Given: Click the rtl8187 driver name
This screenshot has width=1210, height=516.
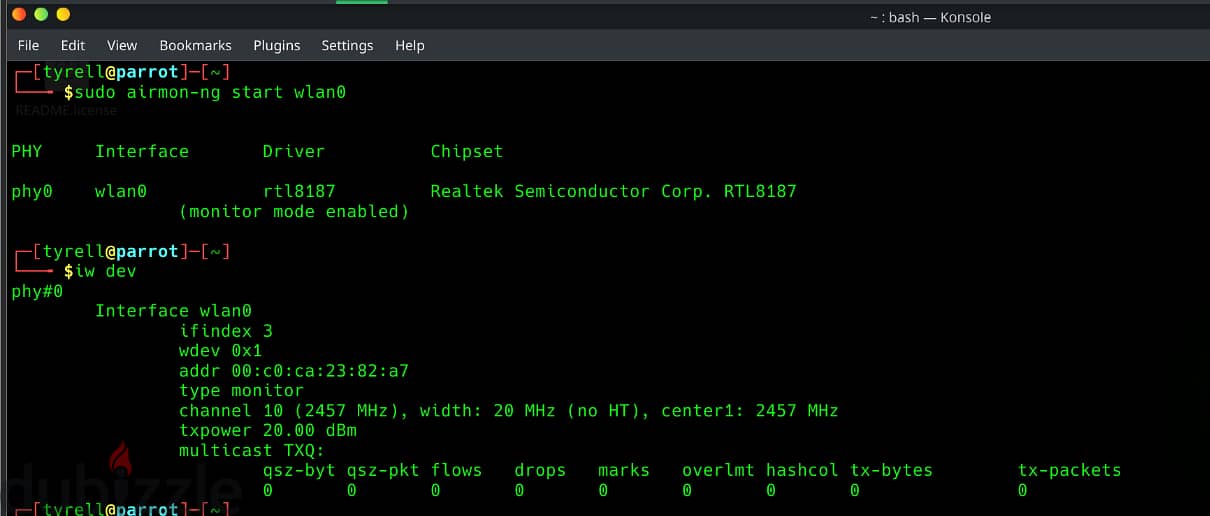Looking at the screenshot, I should [299, 191].
